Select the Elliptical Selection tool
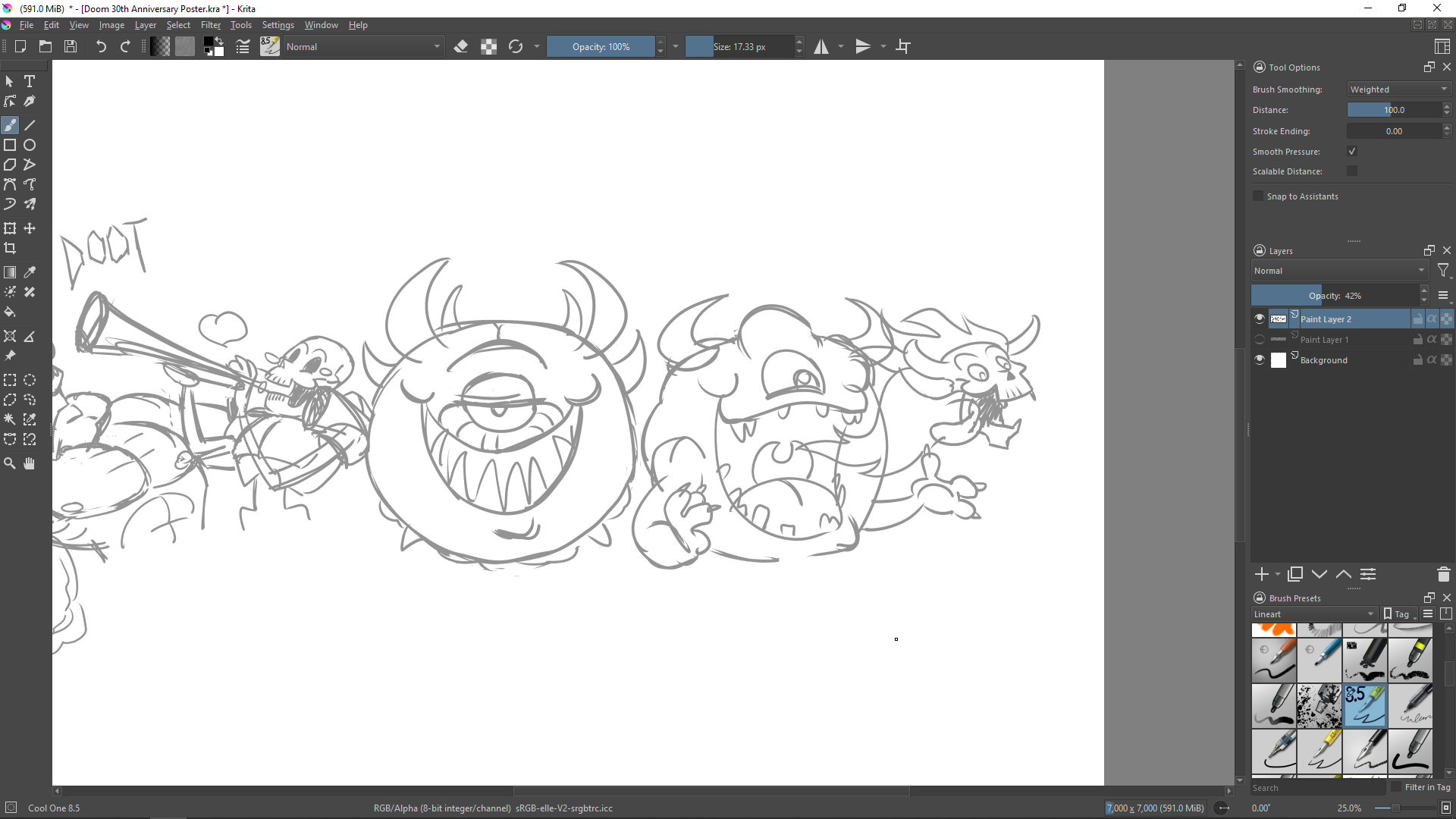This screenshot has width=1456, height=819. tap(30, 380)
